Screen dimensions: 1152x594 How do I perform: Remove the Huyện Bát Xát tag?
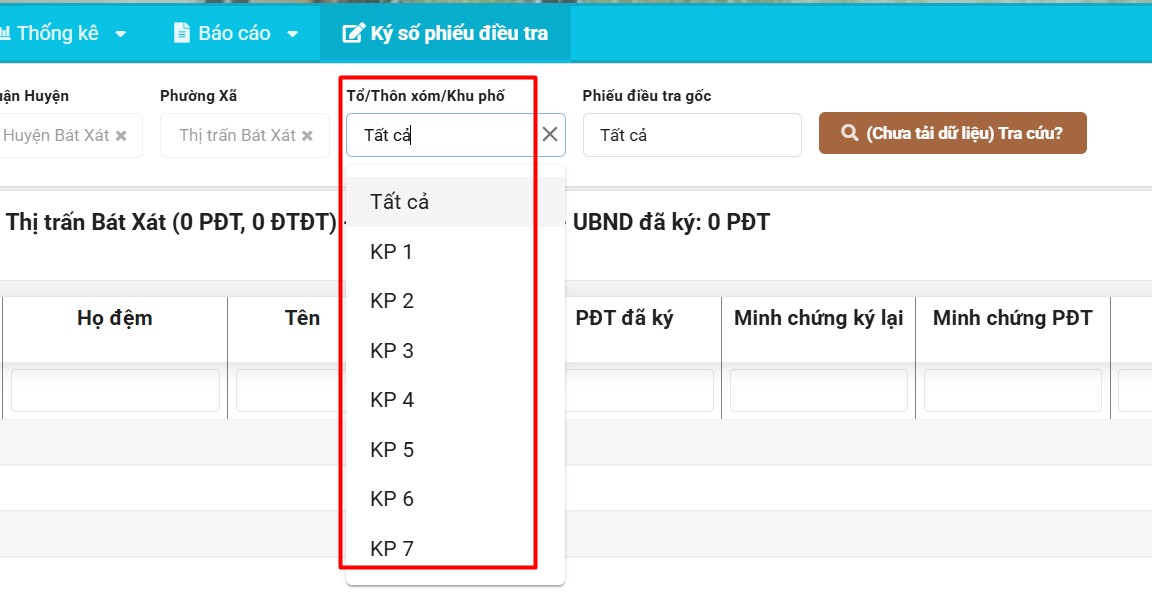pos(121,136)
